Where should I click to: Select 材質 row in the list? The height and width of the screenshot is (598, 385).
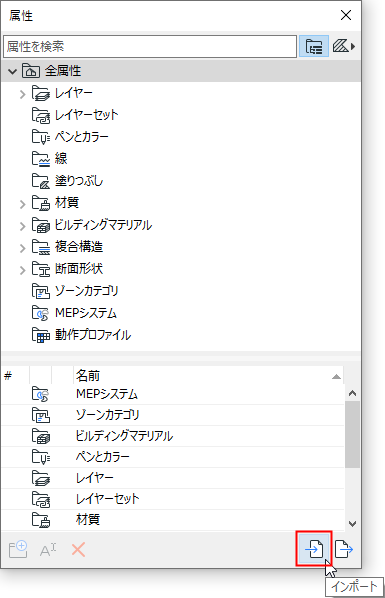point(173,519)
